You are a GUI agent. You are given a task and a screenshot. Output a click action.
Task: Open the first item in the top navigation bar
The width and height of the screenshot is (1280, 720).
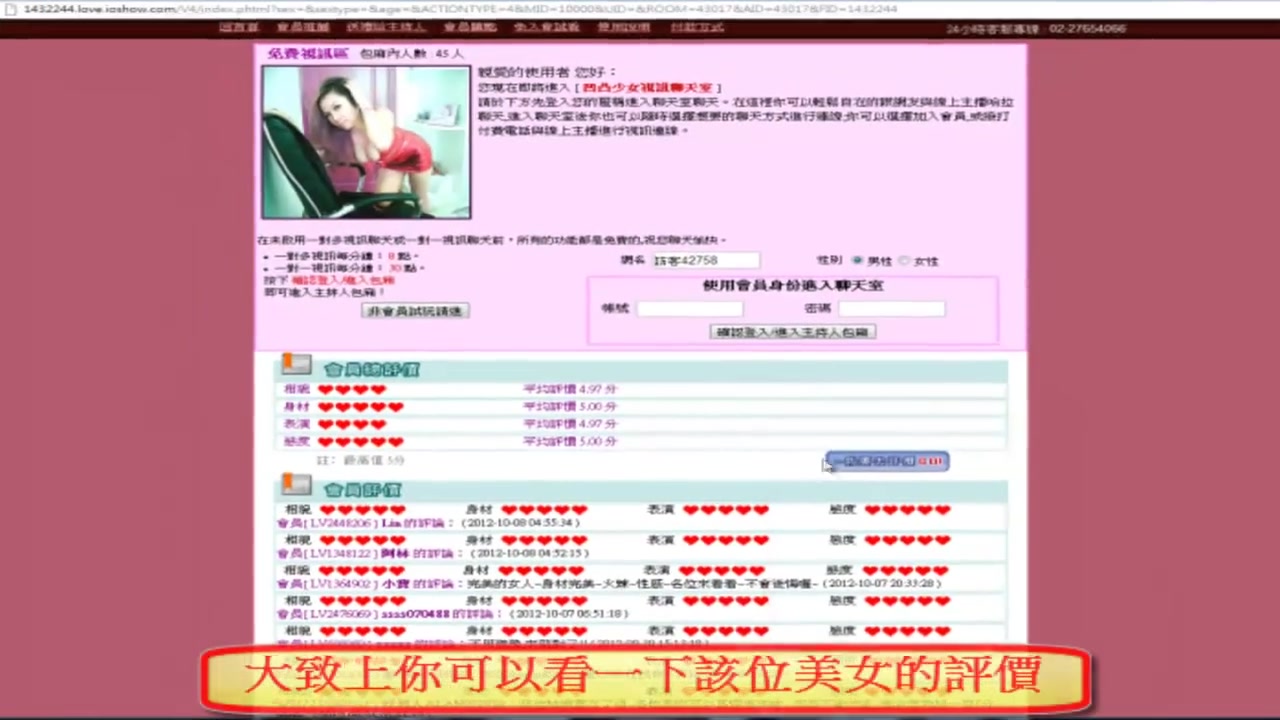(x=238, y=27)
